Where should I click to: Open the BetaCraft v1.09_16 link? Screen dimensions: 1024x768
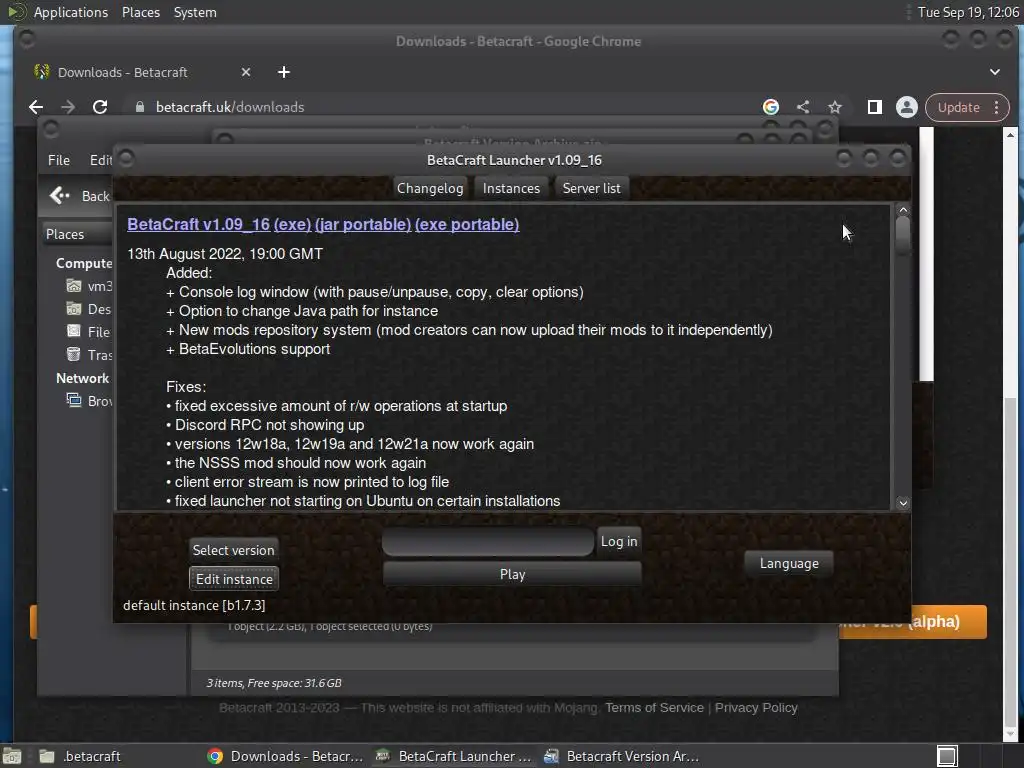click(199, 225)
